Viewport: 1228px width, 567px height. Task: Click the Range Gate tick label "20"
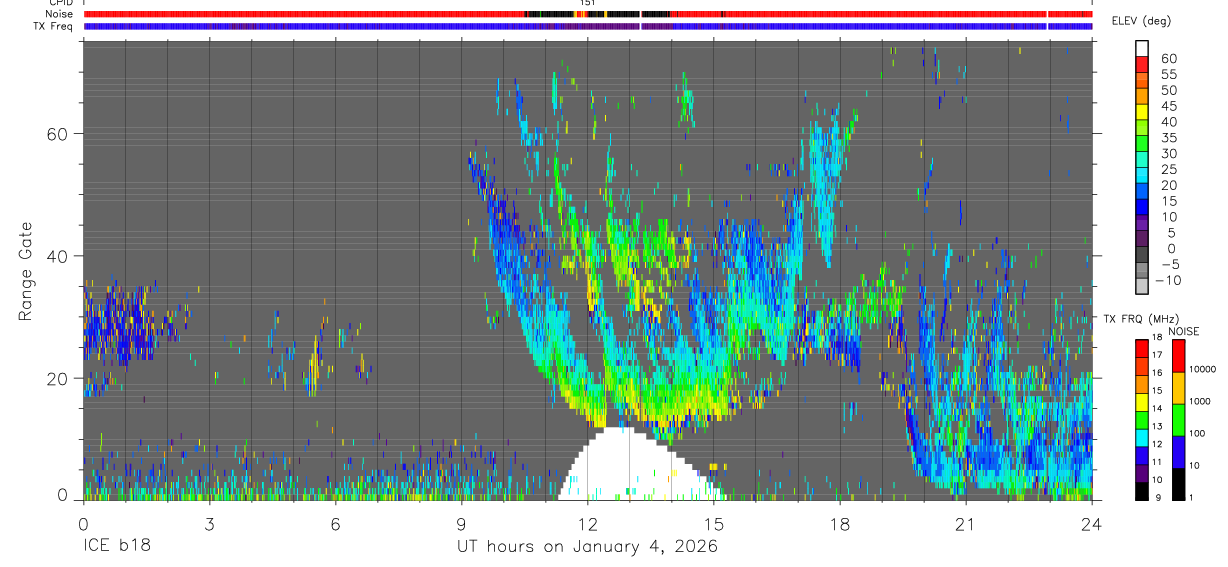[x=58, y=379]
